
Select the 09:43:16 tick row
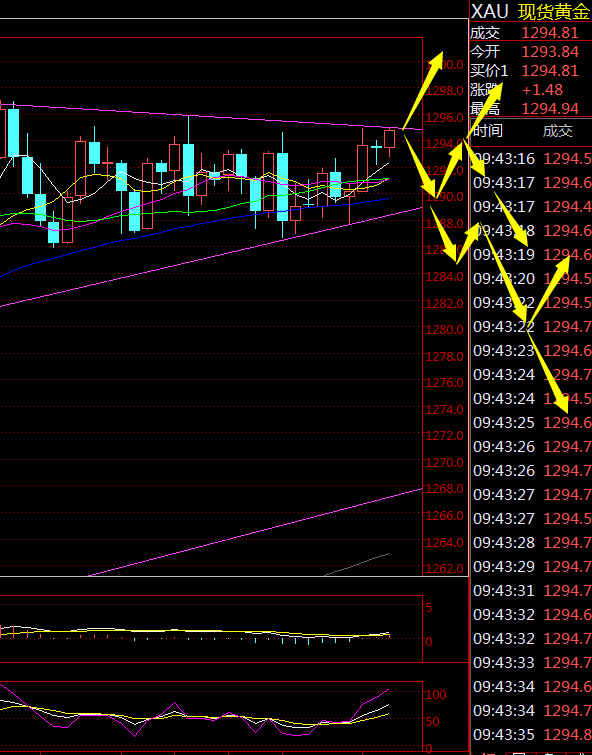point(532,158)
